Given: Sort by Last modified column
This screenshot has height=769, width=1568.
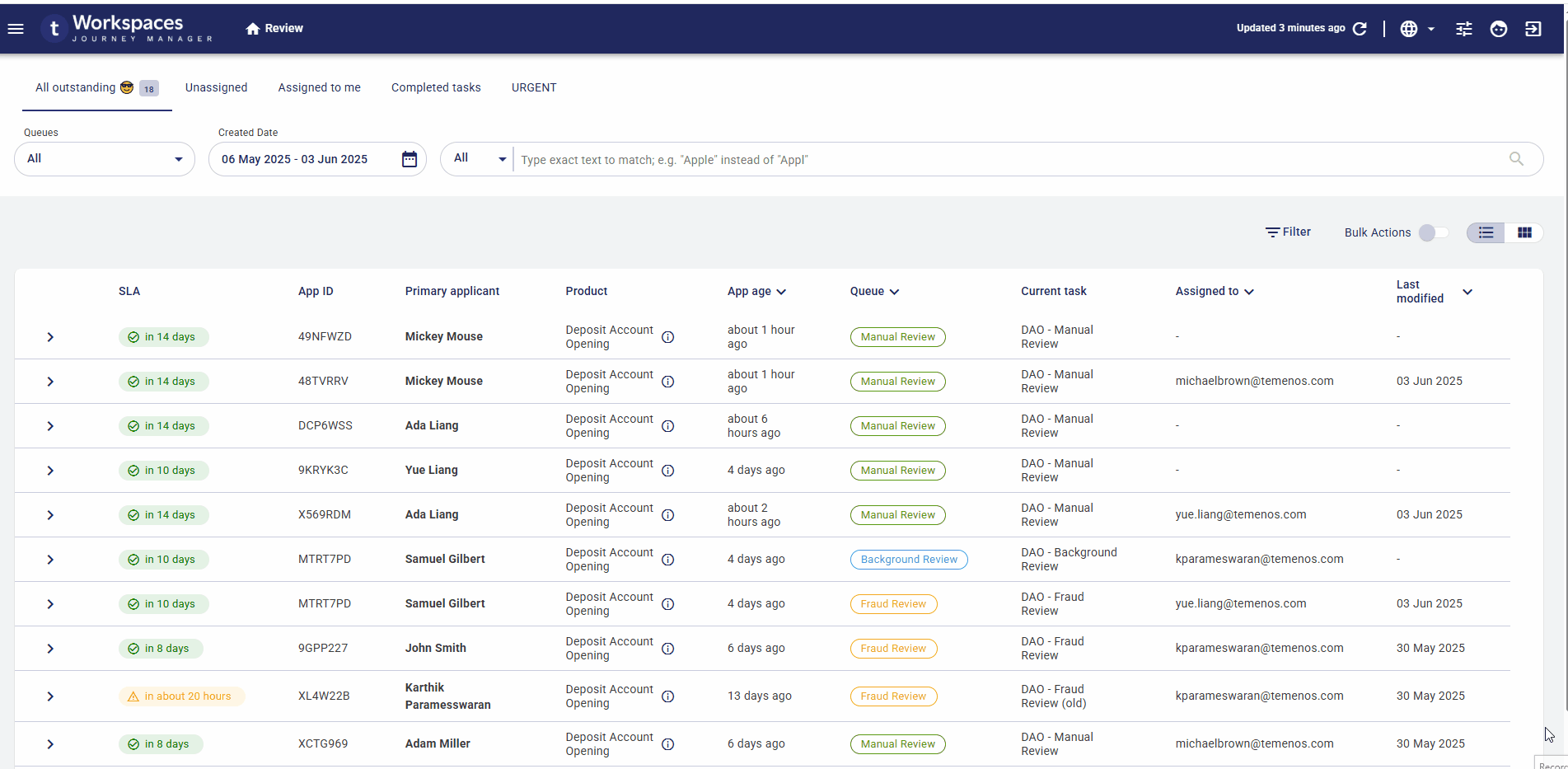Looking at the screenshot, I should (x=1434, y=291).
